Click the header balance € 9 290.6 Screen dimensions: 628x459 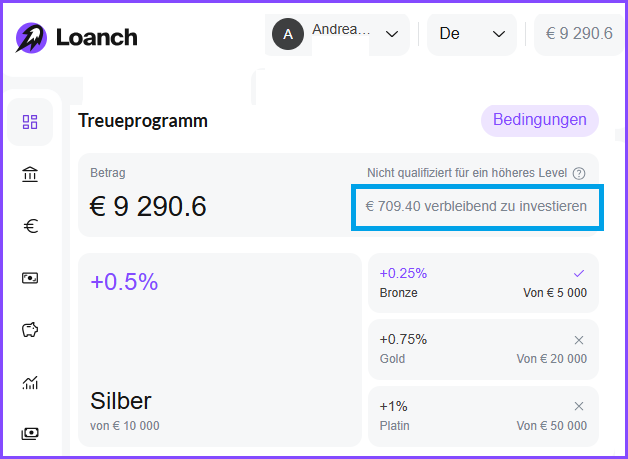coord(579,34)
